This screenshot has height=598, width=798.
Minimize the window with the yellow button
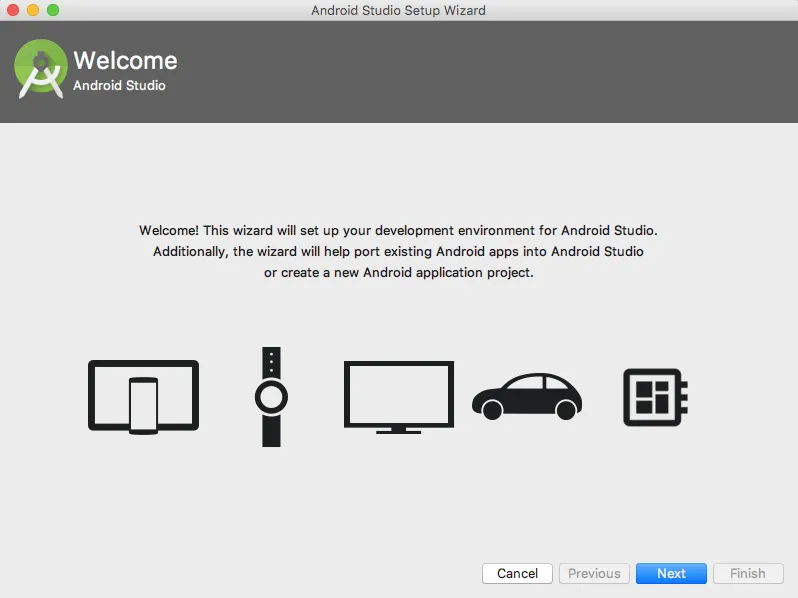[33, 10]
